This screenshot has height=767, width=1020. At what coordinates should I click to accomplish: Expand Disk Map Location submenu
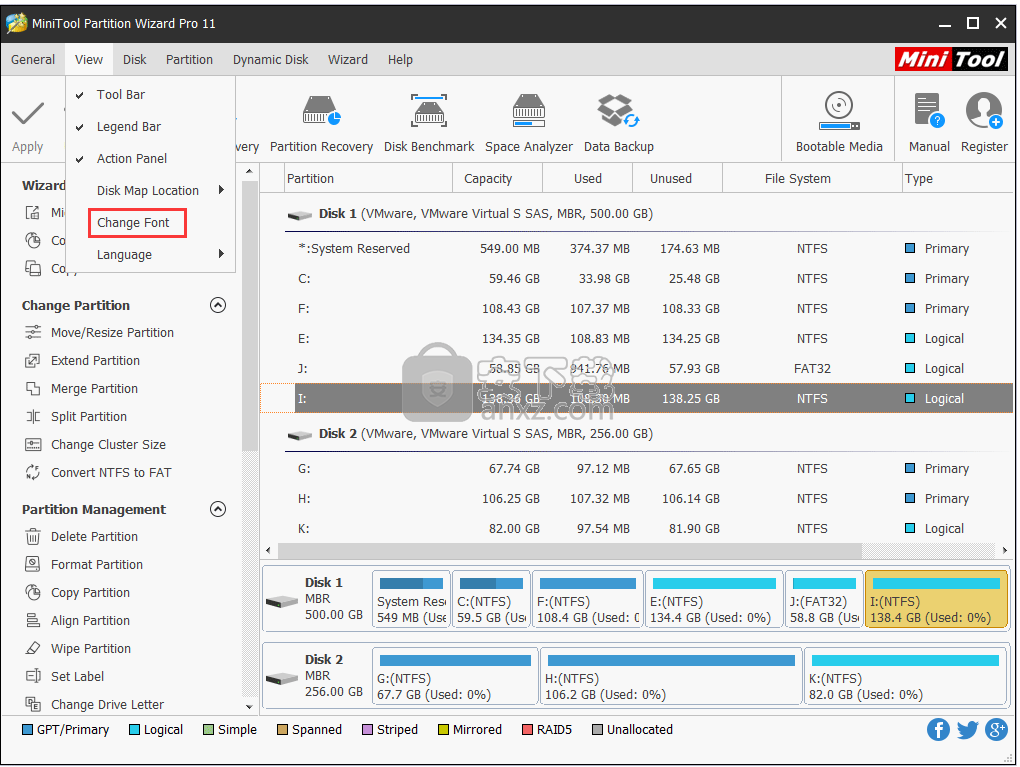[x=150, y=191]
